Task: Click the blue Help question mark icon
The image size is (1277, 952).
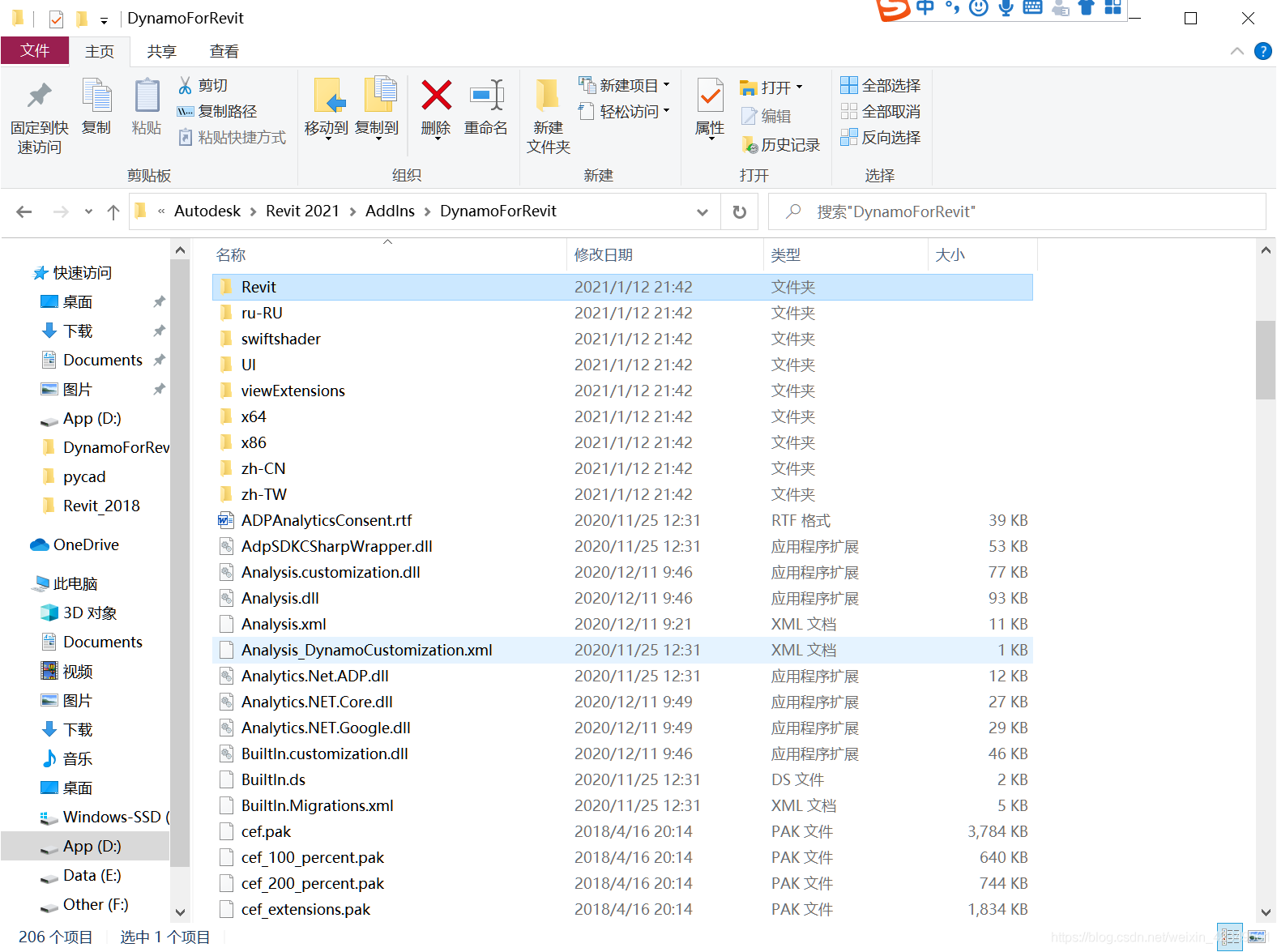Action: pos(1262,51)
